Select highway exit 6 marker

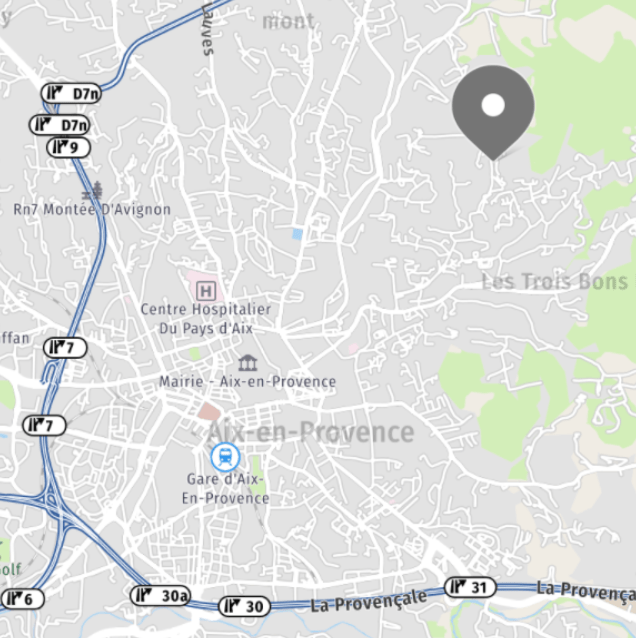pos(22,599)
